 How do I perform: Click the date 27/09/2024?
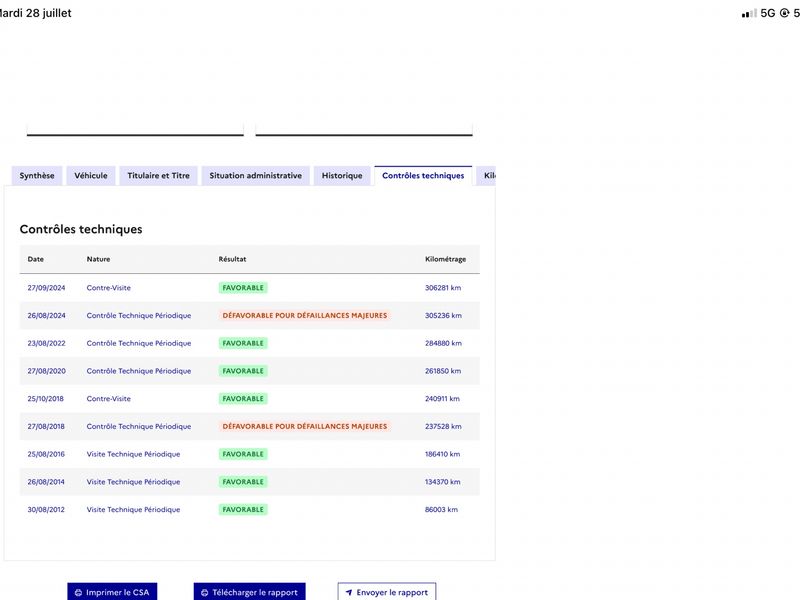(x=46, y=288)
